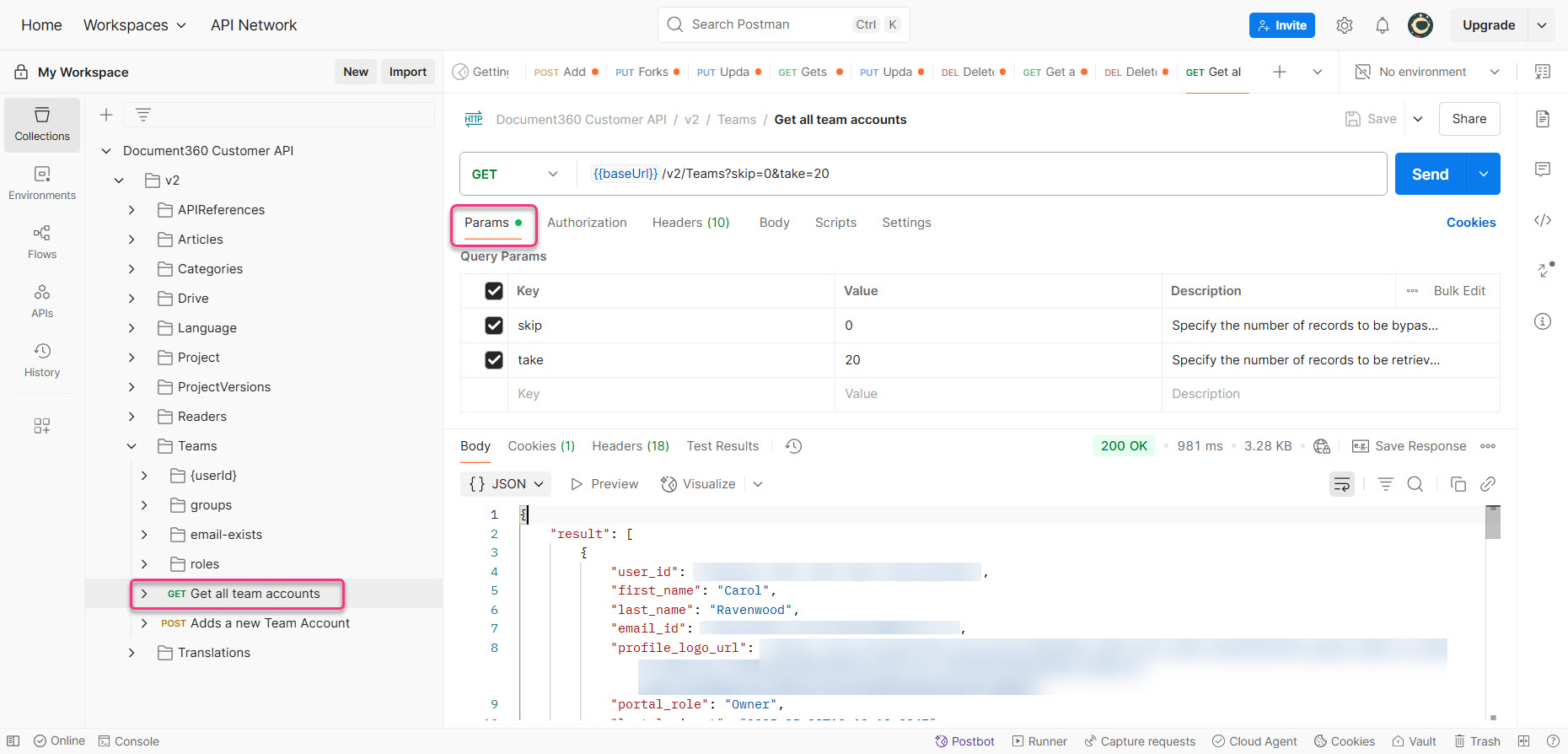Expand the roles folder
The height and width of the screenshot is (754, 1568).
click(x=144, y=564)
